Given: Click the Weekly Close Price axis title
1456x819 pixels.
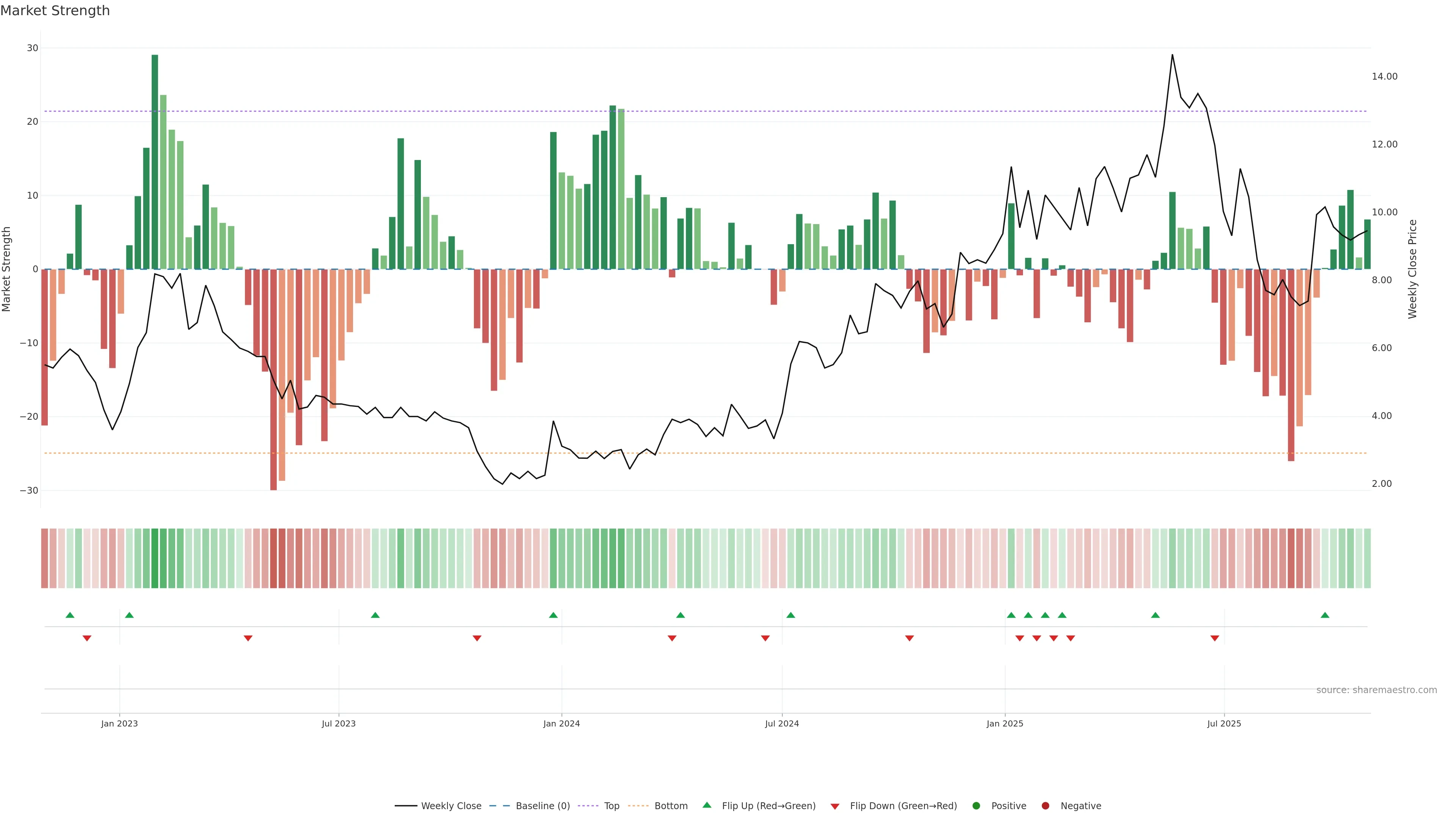Looking at the screenshot, I should click(x=1412, y=269).
